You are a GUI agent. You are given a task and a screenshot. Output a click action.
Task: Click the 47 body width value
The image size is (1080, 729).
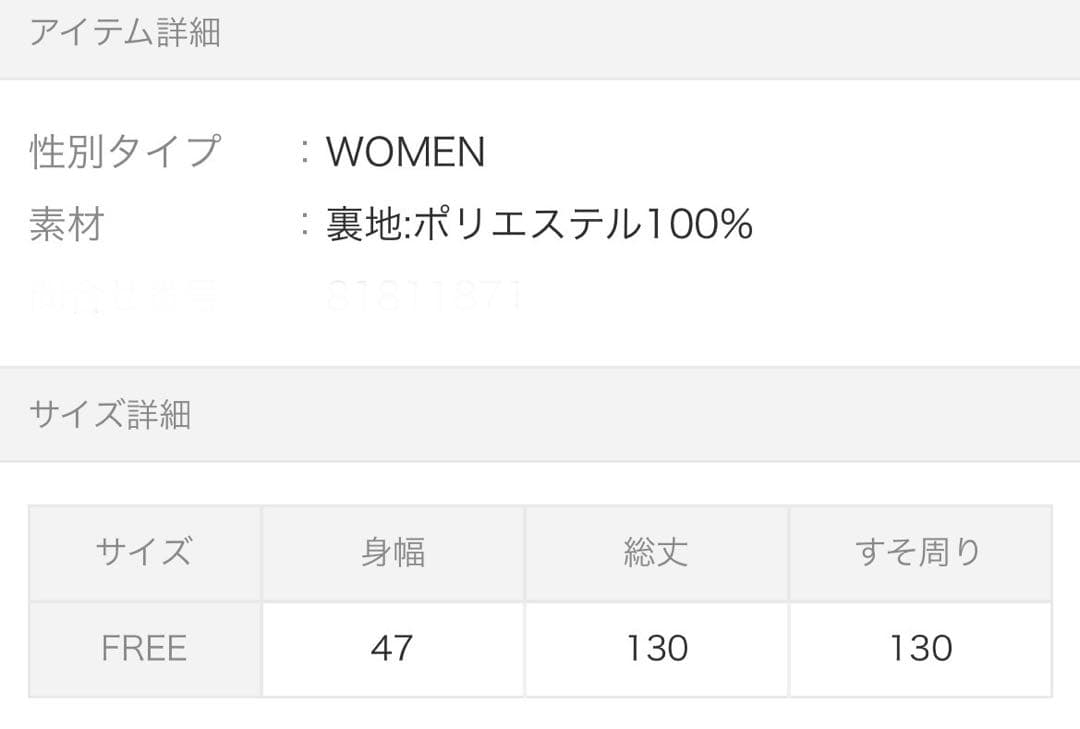pyautogui.click(x=393, y=648)
